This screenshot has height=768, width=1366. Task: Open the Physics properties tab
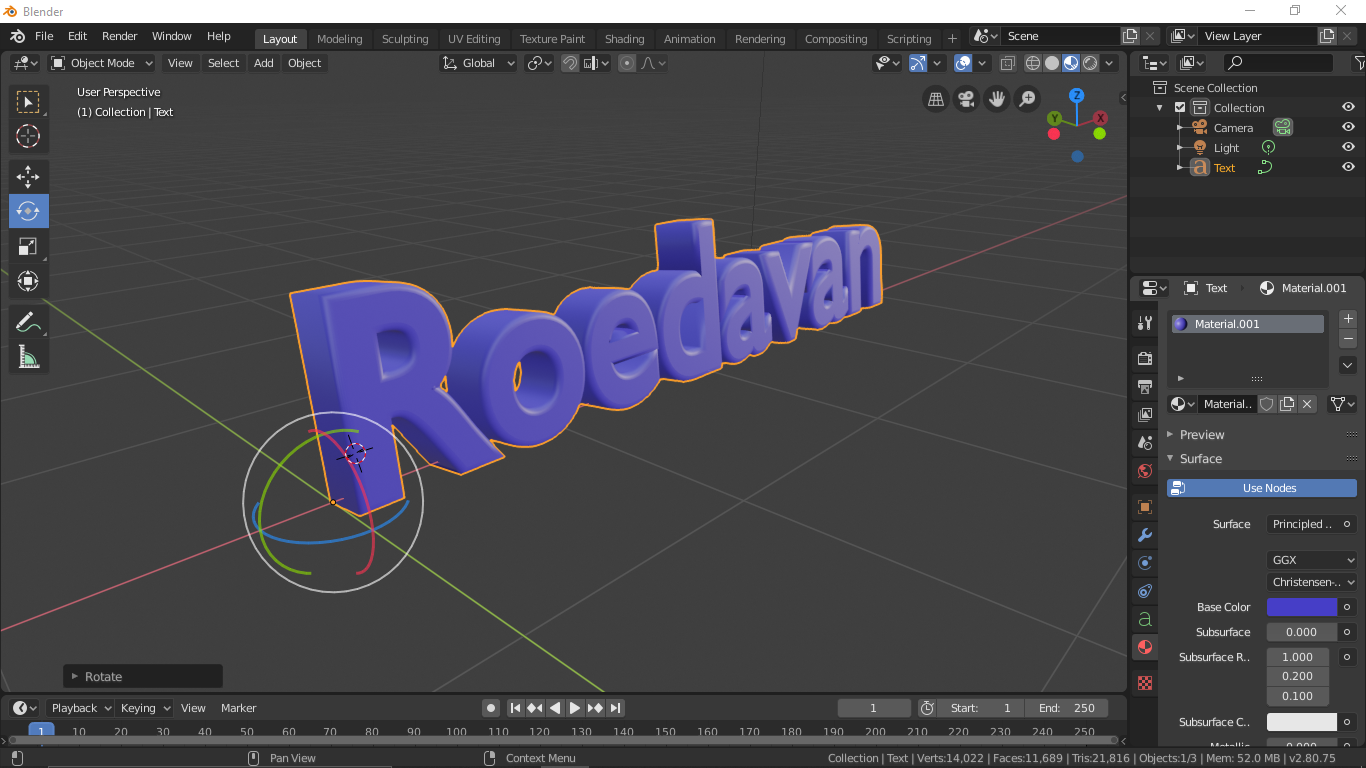(1145, 563)
